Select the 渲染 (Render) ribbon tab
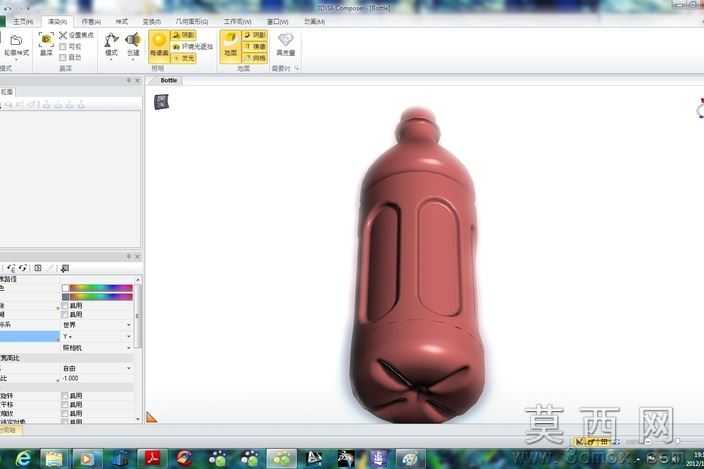The image size is (704, 469). [x=57, y=21]
